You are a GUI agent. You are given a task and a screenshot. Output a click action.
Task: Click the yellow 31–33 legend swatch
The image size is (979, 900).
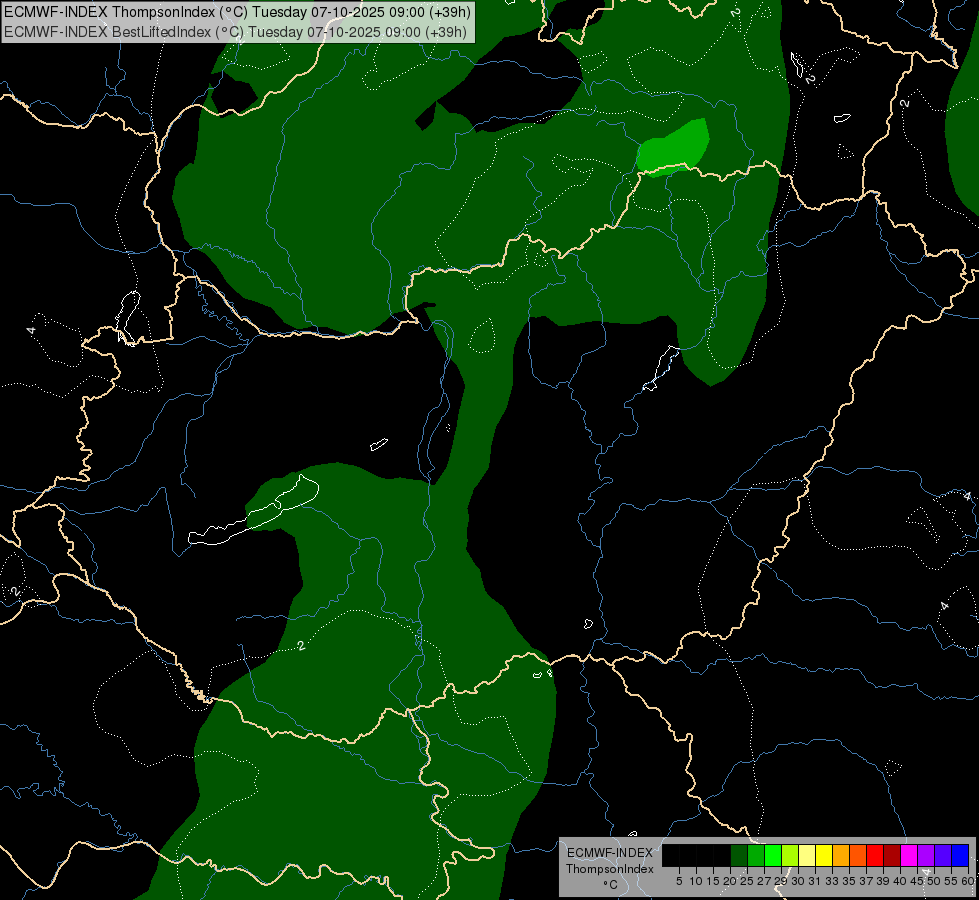pyautogui.click(x=824, y=855)
